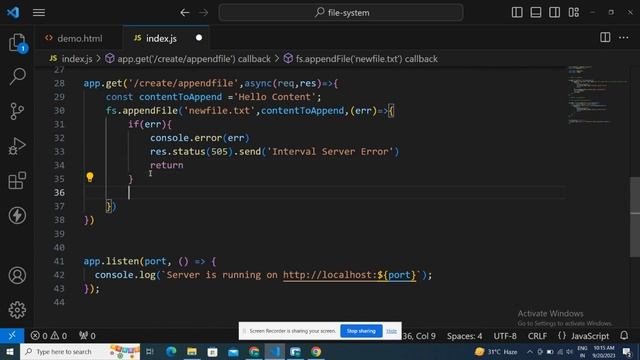Image resolution: width=640 pixels, height=360 pixels.
Task: Go back with the left arrow
Action: [185, 13]
